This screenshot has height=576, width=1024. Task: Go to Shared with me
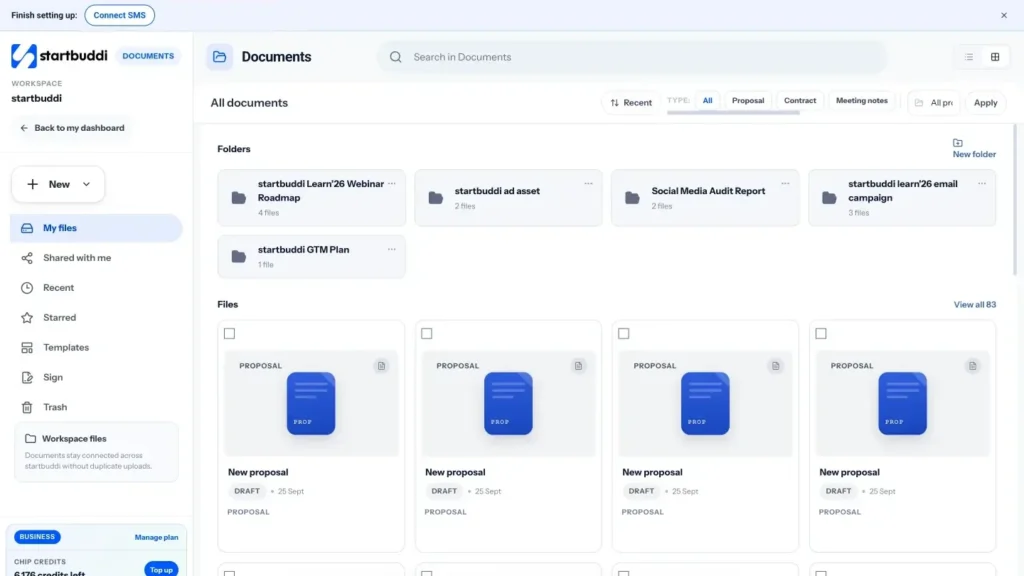point(96,258)
